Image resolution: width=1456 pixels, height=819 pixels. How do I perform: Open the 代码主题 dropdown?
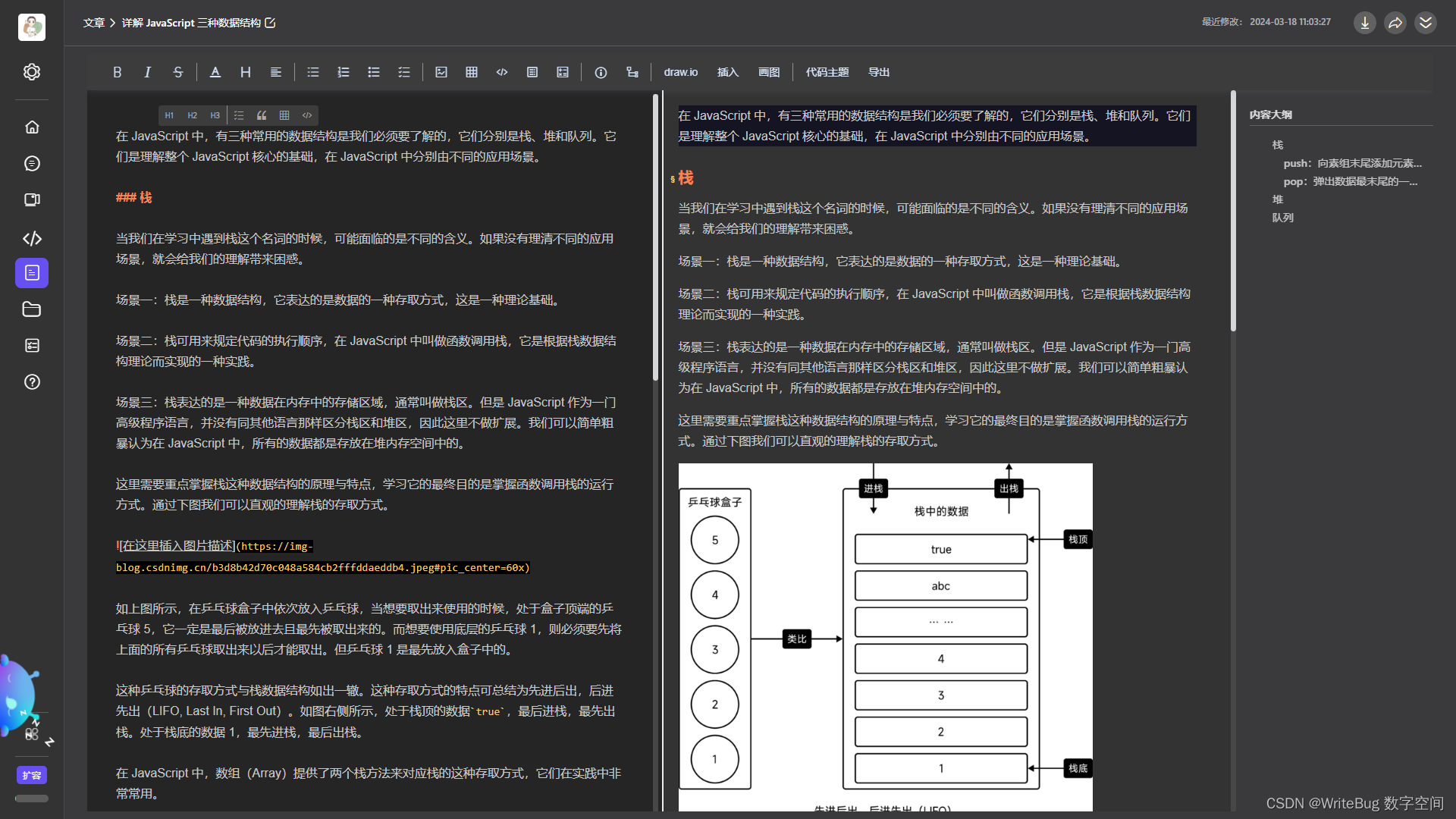coord(827,72)
